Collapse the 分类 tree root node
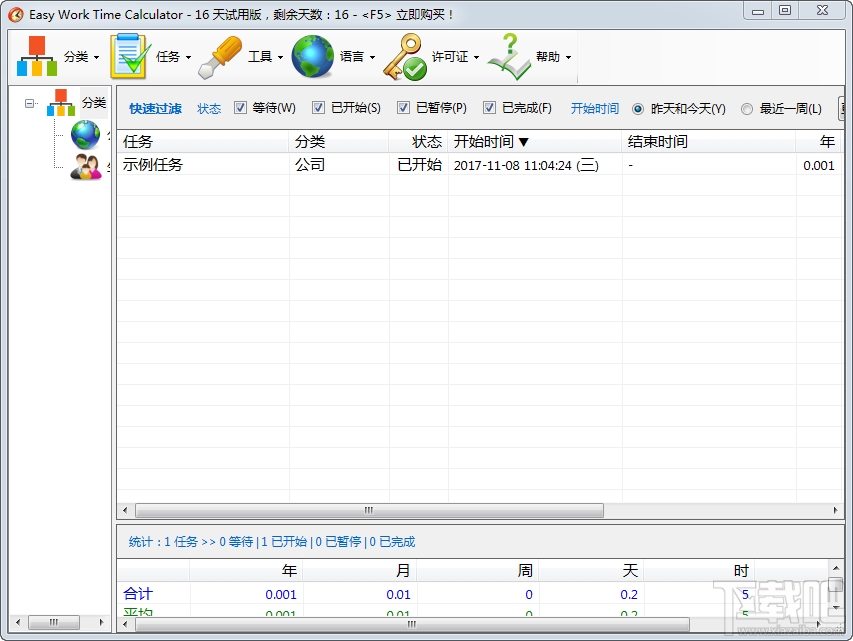The height and width of the screenshot is (641, 853). (29, 103)
